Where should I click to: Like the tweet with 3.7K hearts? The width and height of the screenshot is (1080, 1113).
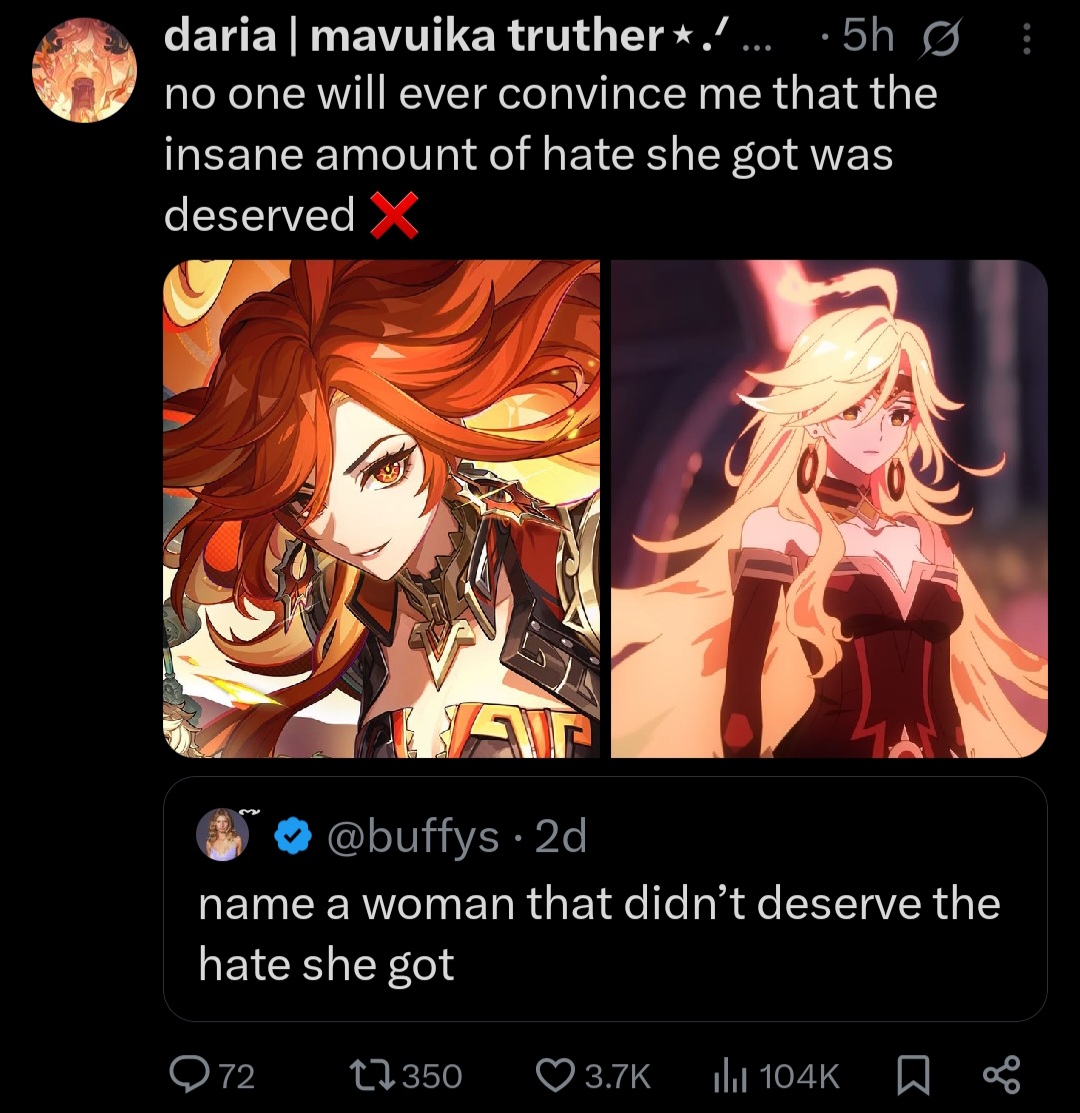[556, 1074]
